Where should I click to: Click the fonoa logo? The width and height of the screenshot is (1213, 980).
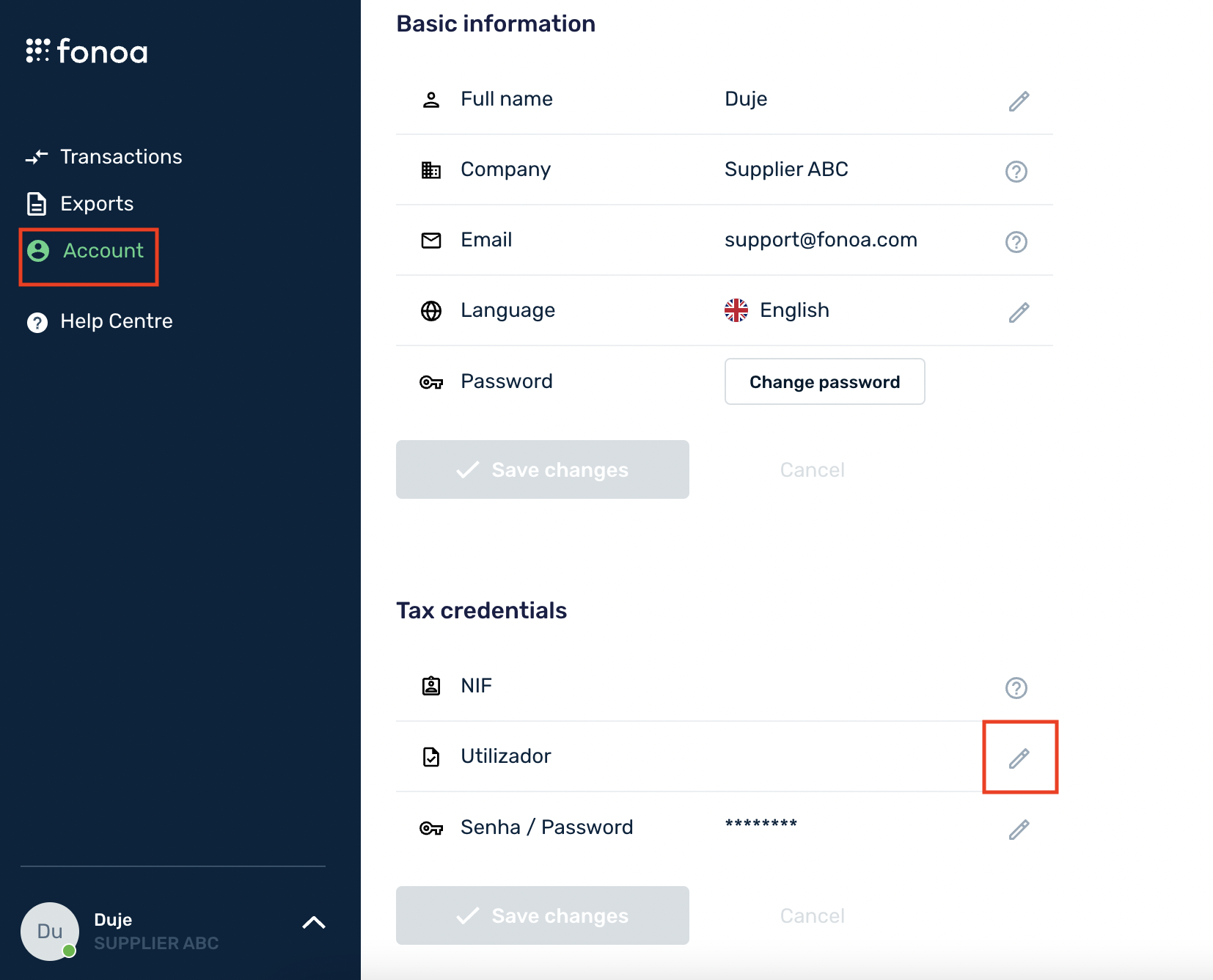(x=87, y=51)
